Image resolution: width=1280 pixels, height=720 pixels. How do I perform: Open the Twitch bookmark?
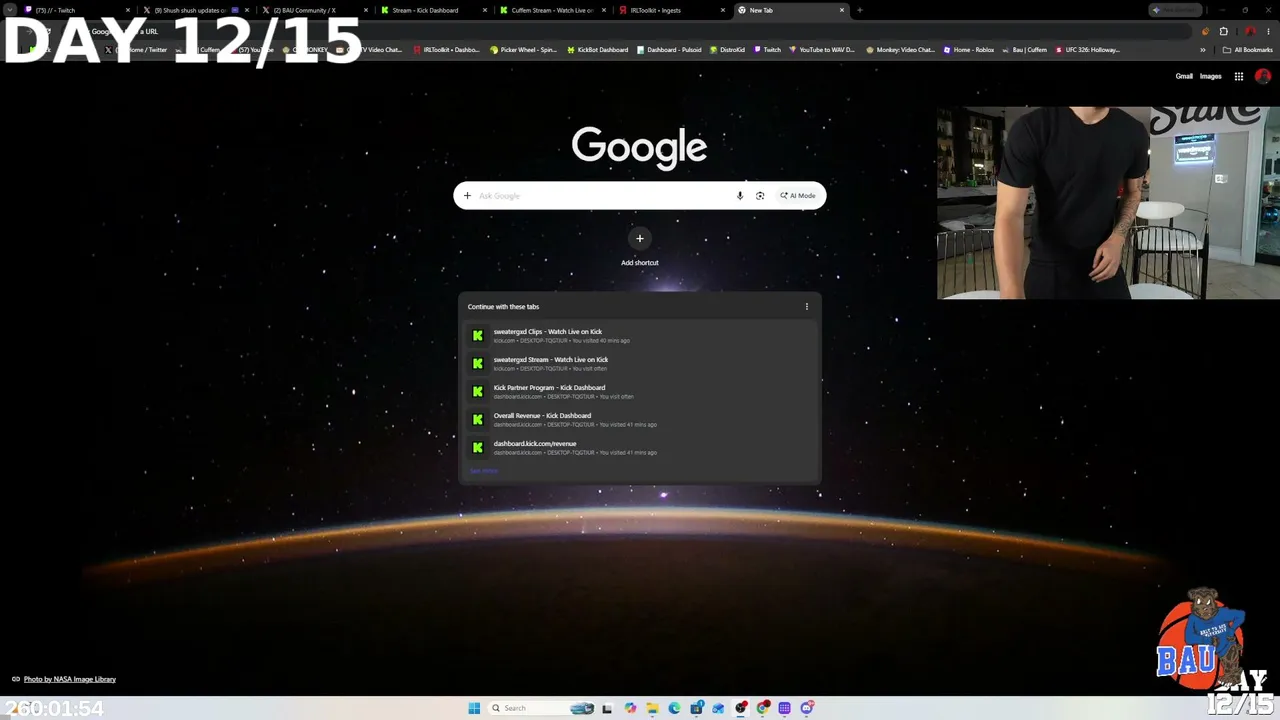coord(767,50)
